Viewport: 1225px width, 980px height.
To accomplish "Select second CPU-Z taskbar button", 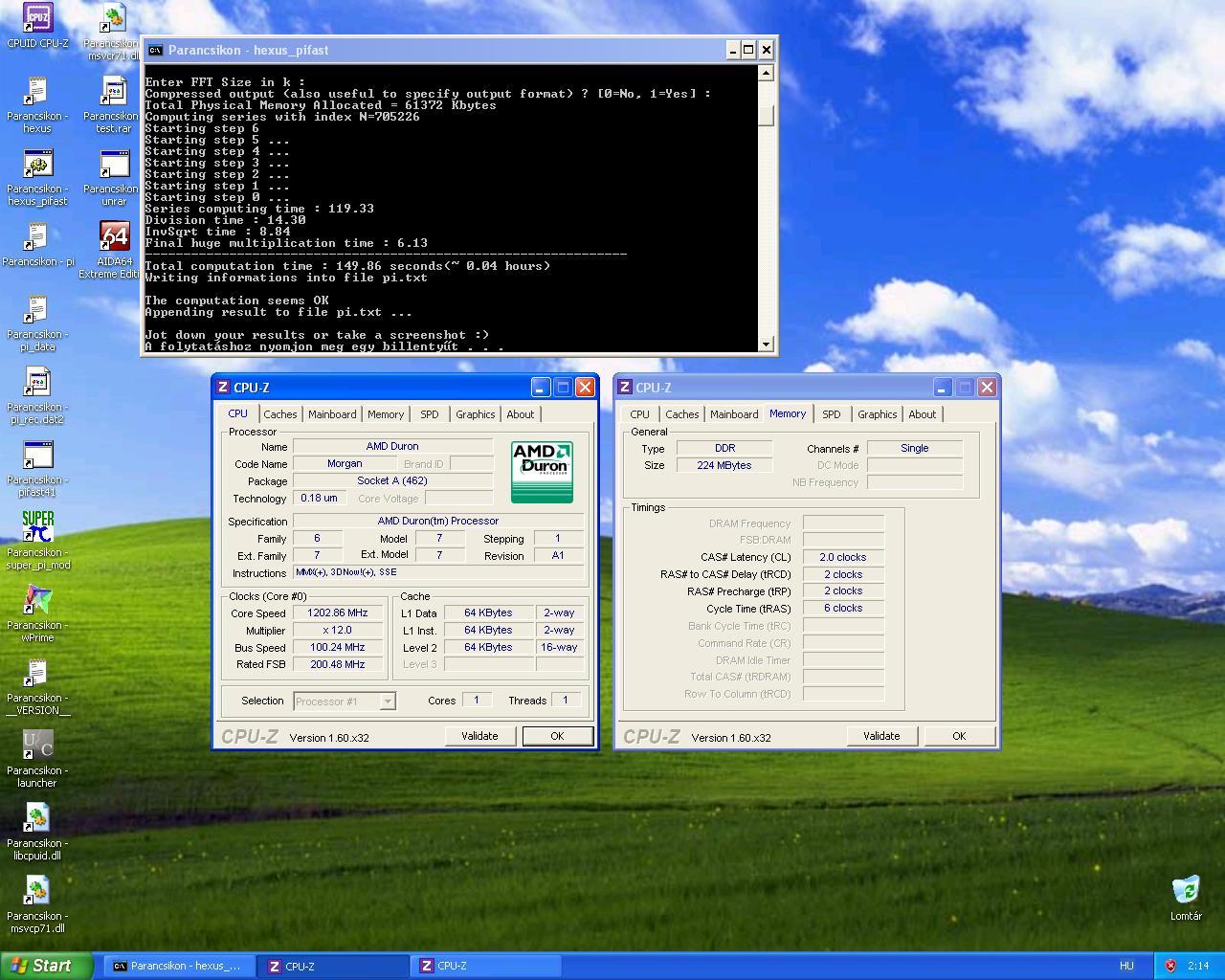I will point(485,966).
